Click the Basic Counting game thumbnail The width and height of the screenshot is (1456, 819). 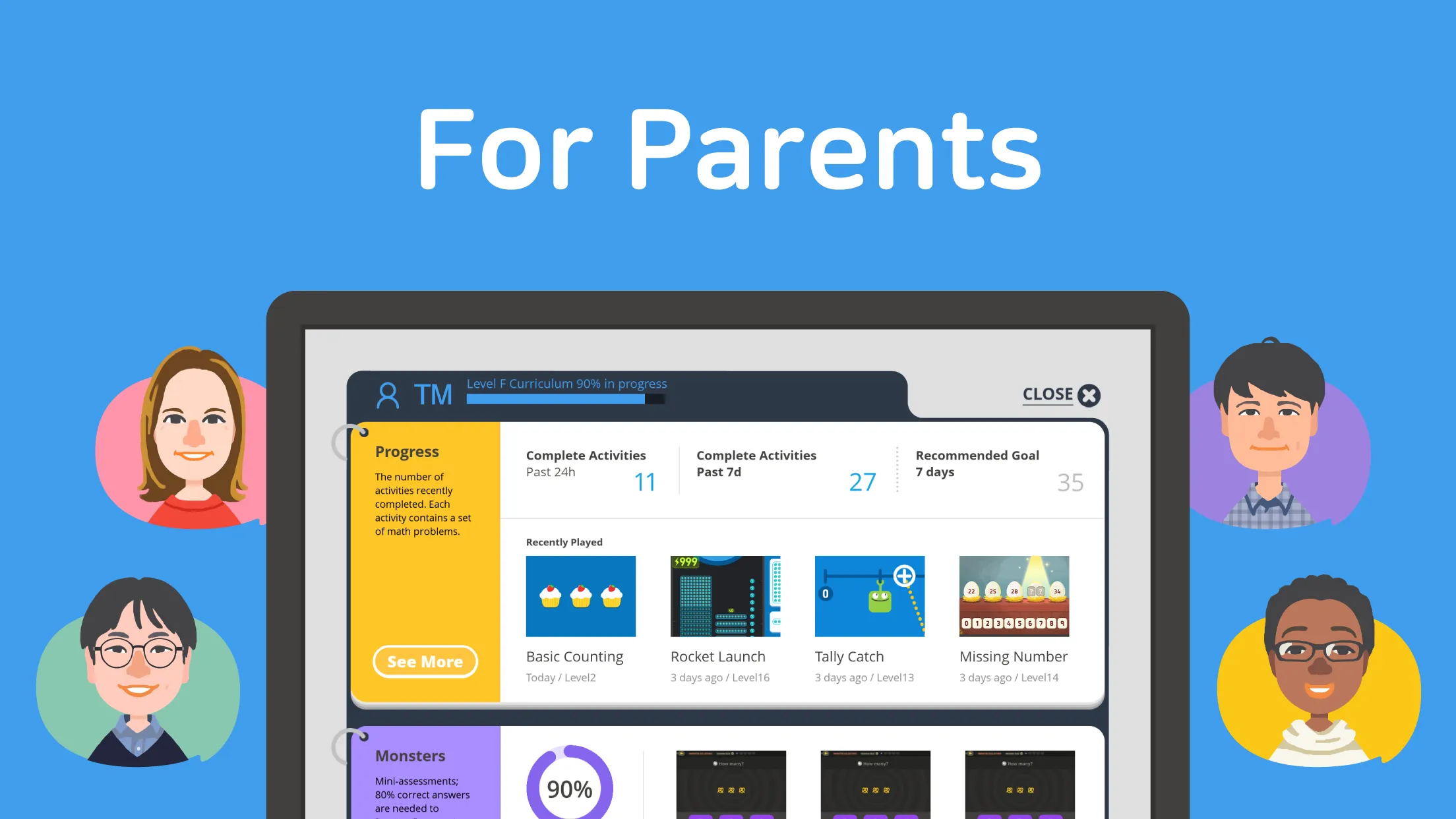(580, 596)
